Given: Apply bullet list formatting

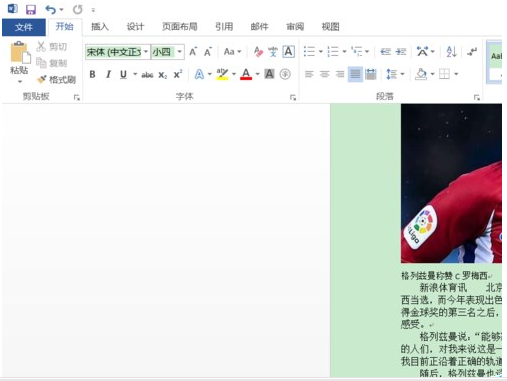Looking at the screenshot, I should click(309, 52).
